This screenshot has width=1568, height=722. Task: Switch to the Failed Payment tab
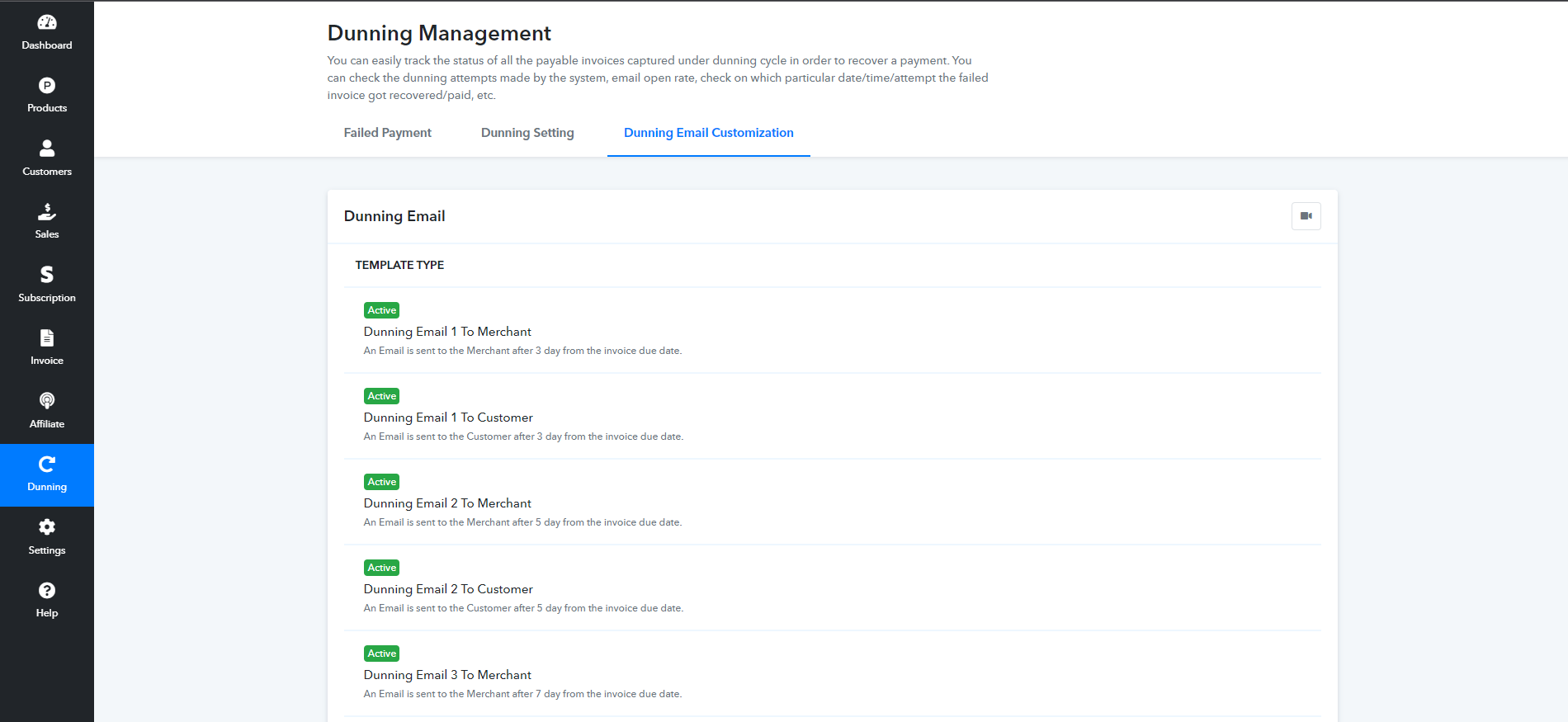pos(387,133)
